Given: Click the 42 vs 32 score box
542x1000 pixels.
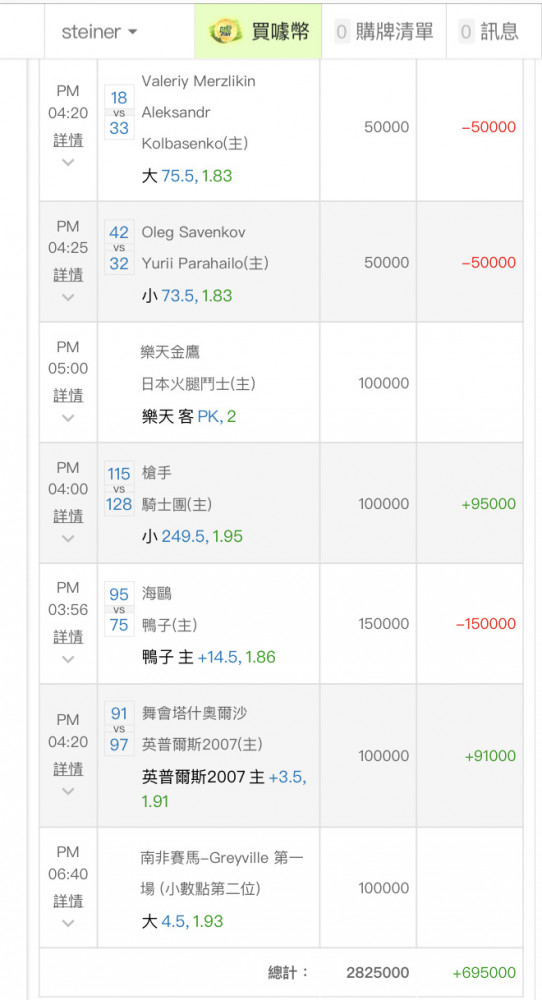Looking at the screenshot, I should click(x=119, y=247).
